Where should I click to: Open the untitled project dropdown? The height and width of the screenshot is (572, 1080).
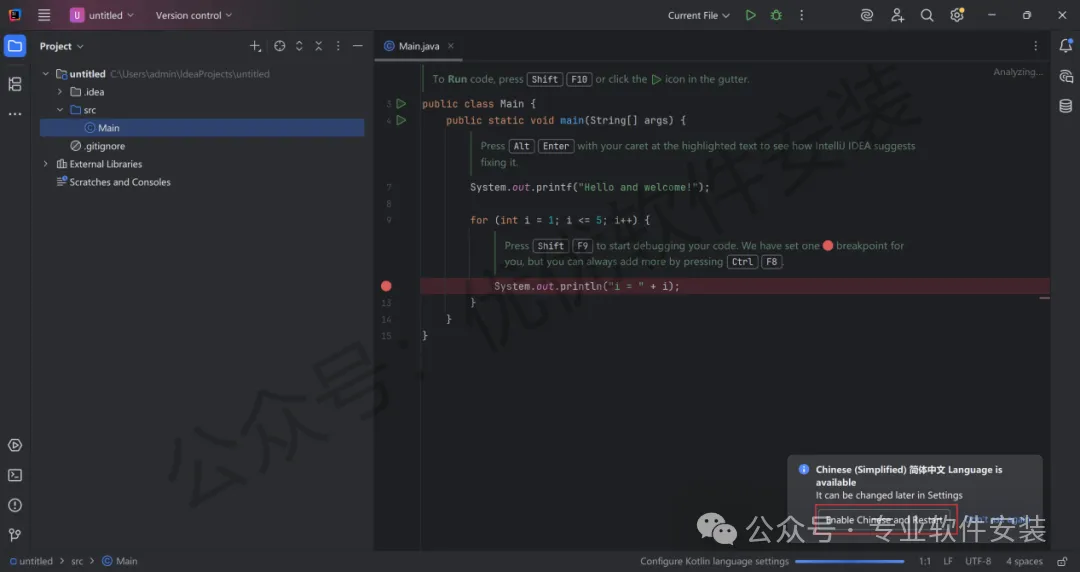pos(102,15)
